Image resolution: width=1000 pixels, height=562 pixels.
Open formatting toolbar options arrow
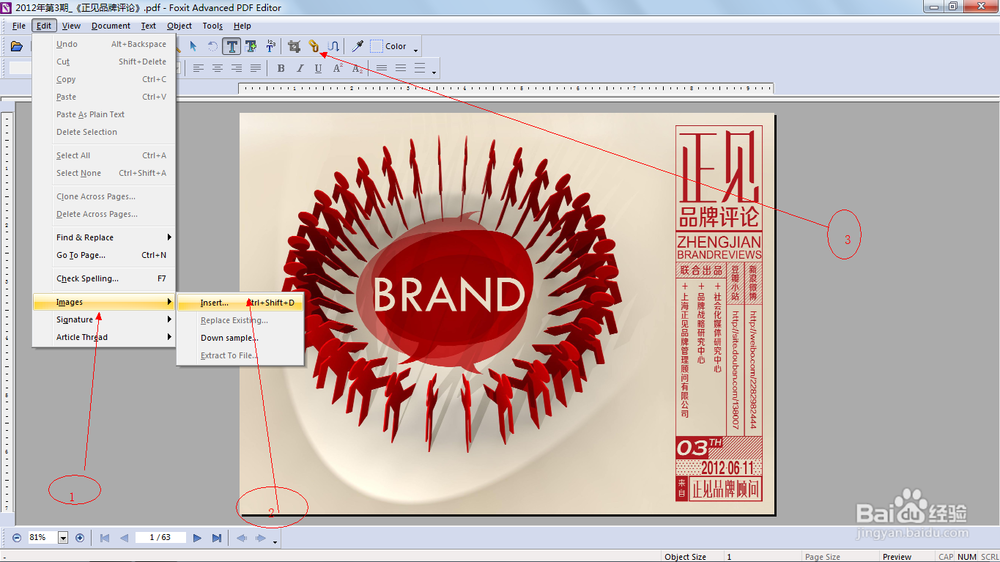434,71
